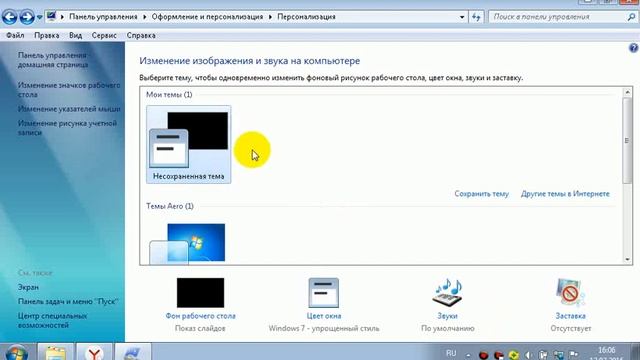Open 'Центр специальных возможностей' link
Viewport: 640px width, 360px height.
coord(52,320)
